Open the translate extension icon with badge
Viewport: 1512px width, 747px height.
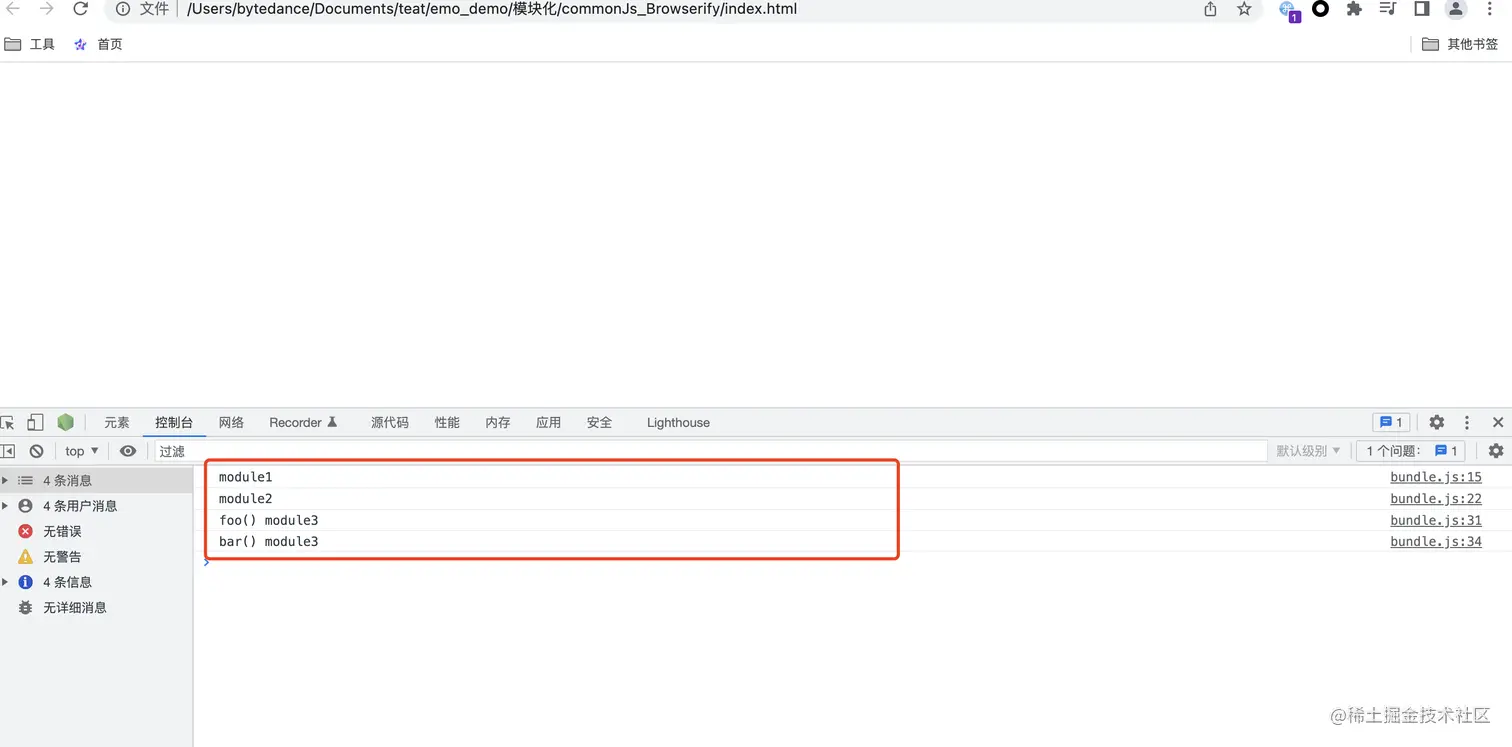pos(1289,11)
